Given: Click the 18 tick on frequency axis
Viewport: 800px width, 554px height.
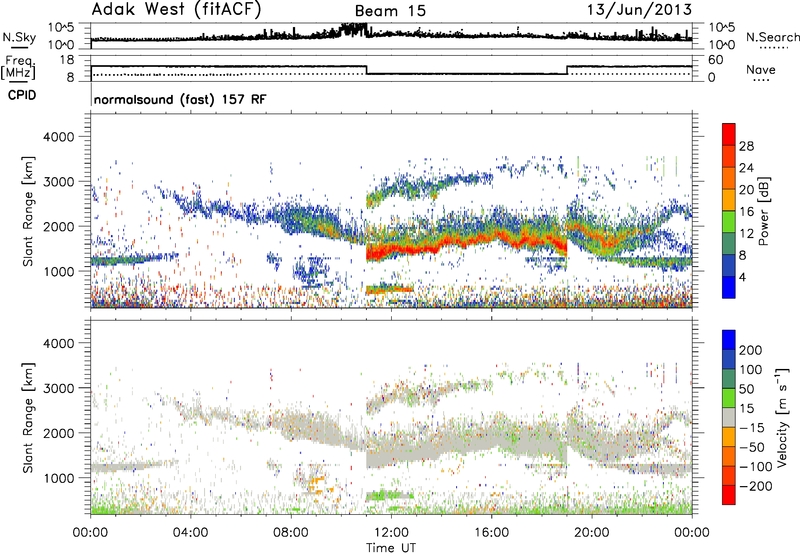Looking at the screenshot, I should pos(67,60).
